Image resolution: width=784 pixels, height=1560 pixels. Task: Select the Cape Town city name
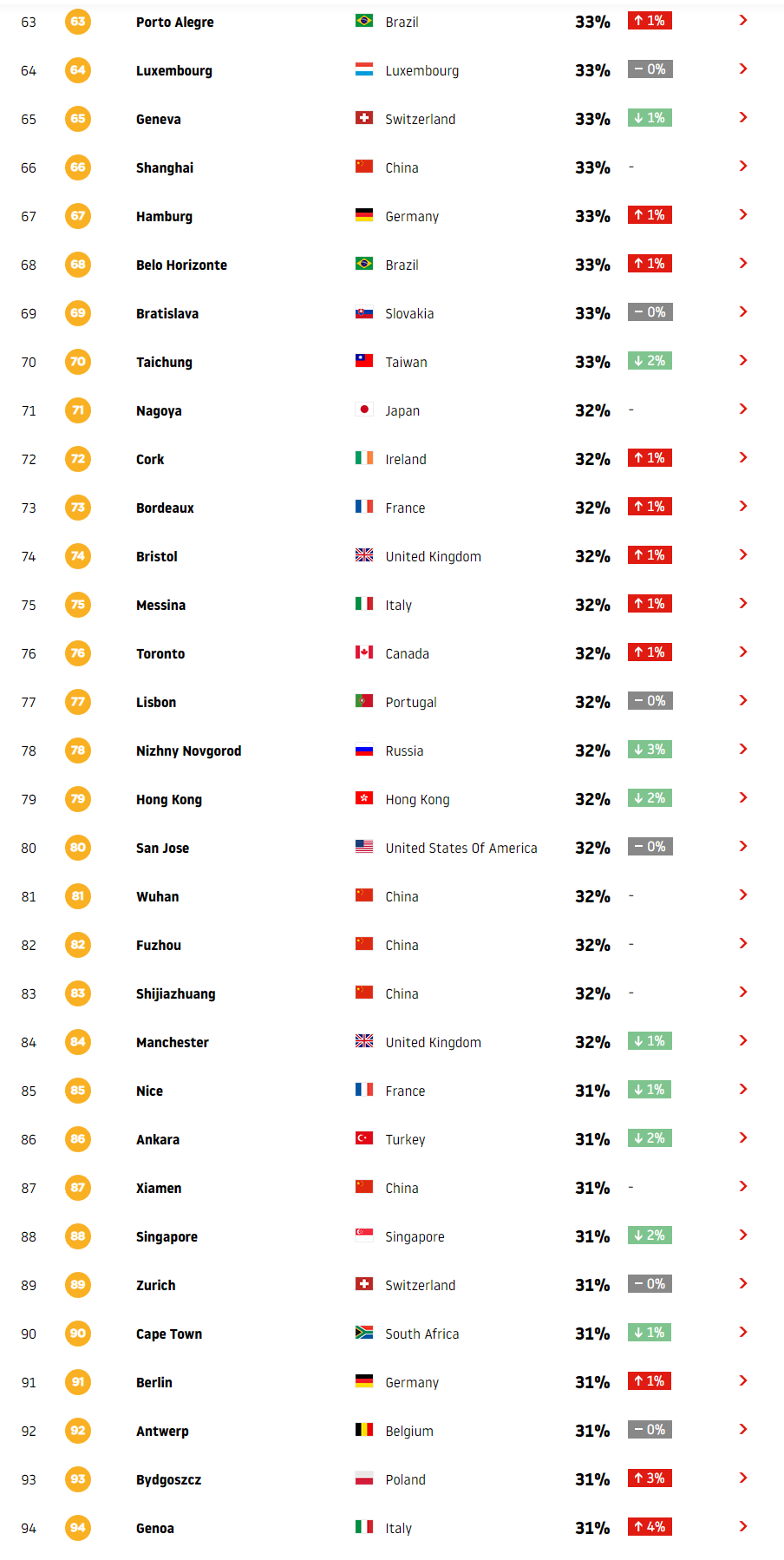pos(169,1334)
